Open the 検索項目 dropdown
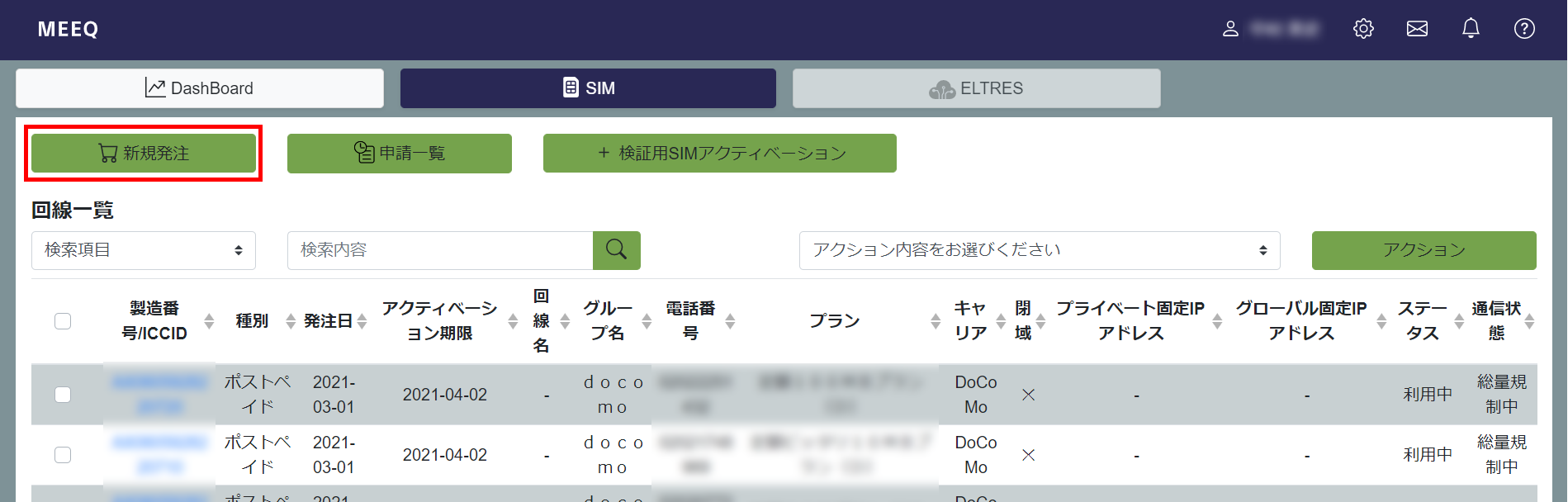1568x502 pixels. pyautogui.click(x=144, y=250)
